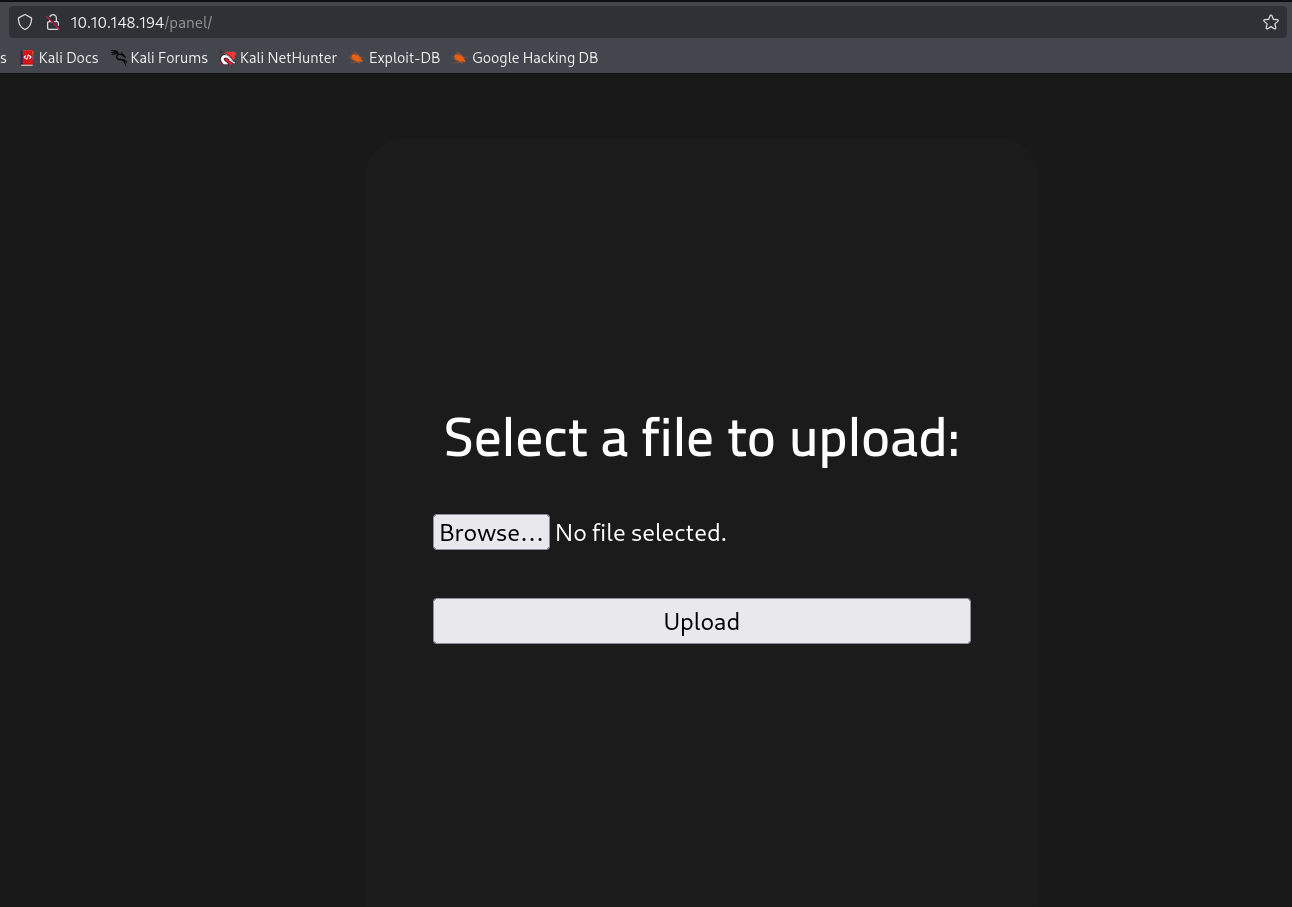Open the Exploit-DB bookmark label
The width and height of the screenshot is (1292, 907).
tap(404, 58)
